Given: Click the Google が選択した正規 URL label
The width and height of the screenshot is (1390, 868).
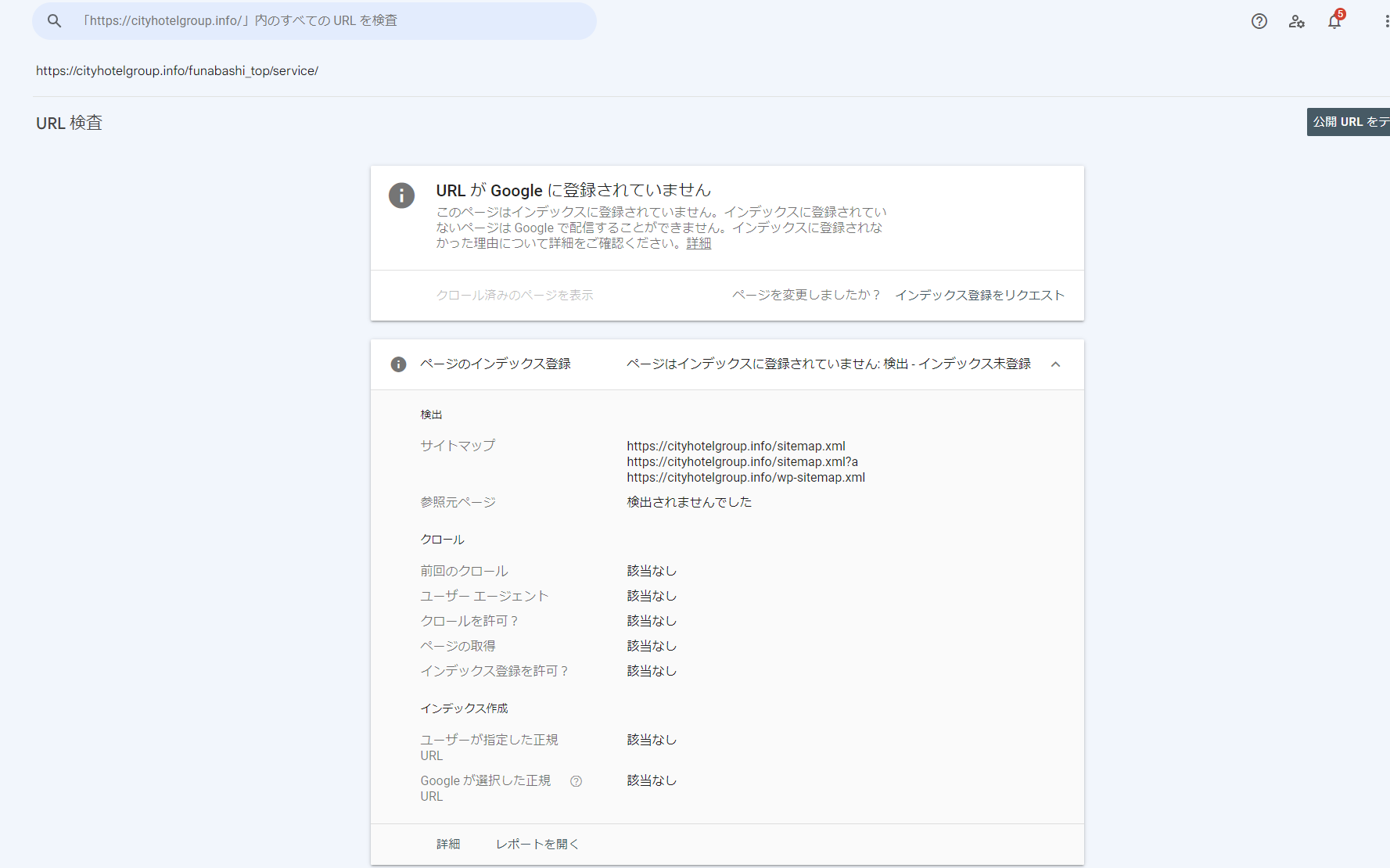Looking at the screenshot, I should tap(486, 788).
